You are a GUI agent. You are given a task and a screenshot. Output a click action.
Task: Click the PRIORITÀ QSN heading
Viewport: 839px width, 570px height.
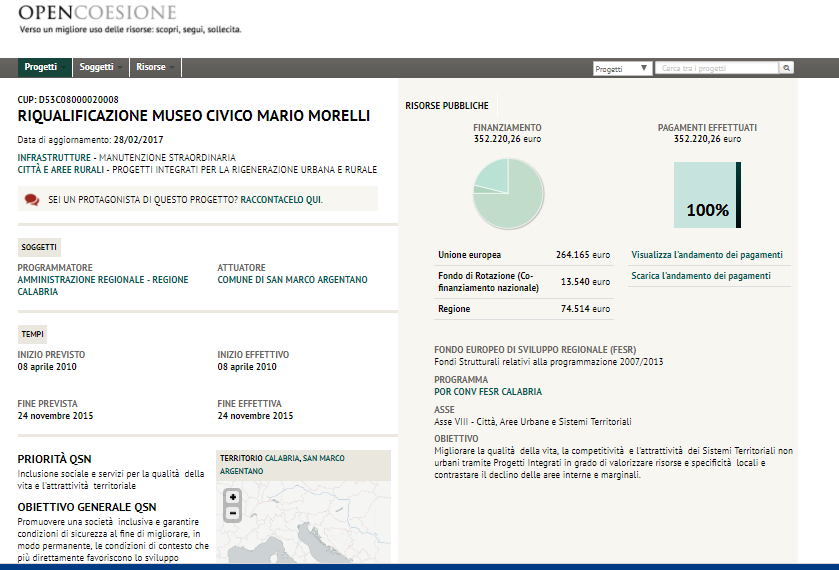(55, 459)
